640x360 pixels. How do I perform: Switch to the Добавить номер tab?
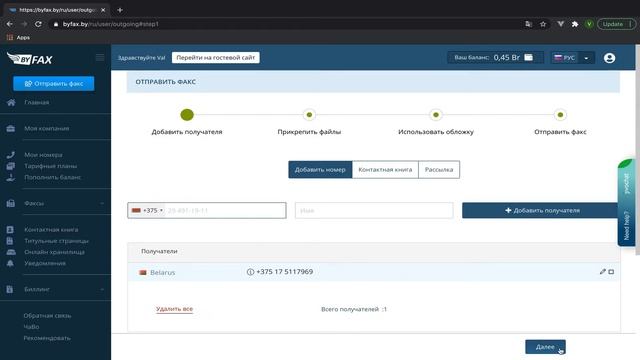pyautogui.click(x=320, y=169)
